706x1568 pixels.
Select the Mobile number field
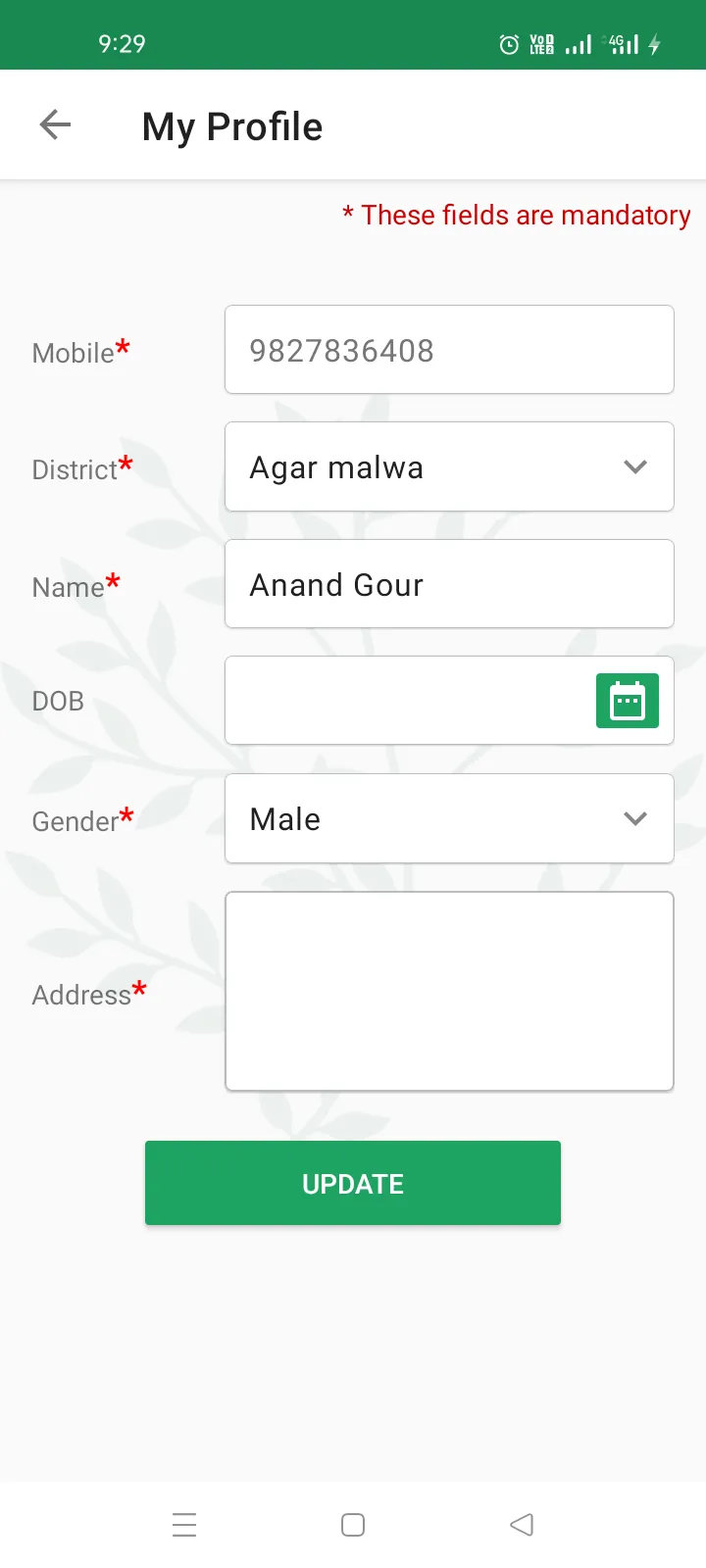point(449,350)
